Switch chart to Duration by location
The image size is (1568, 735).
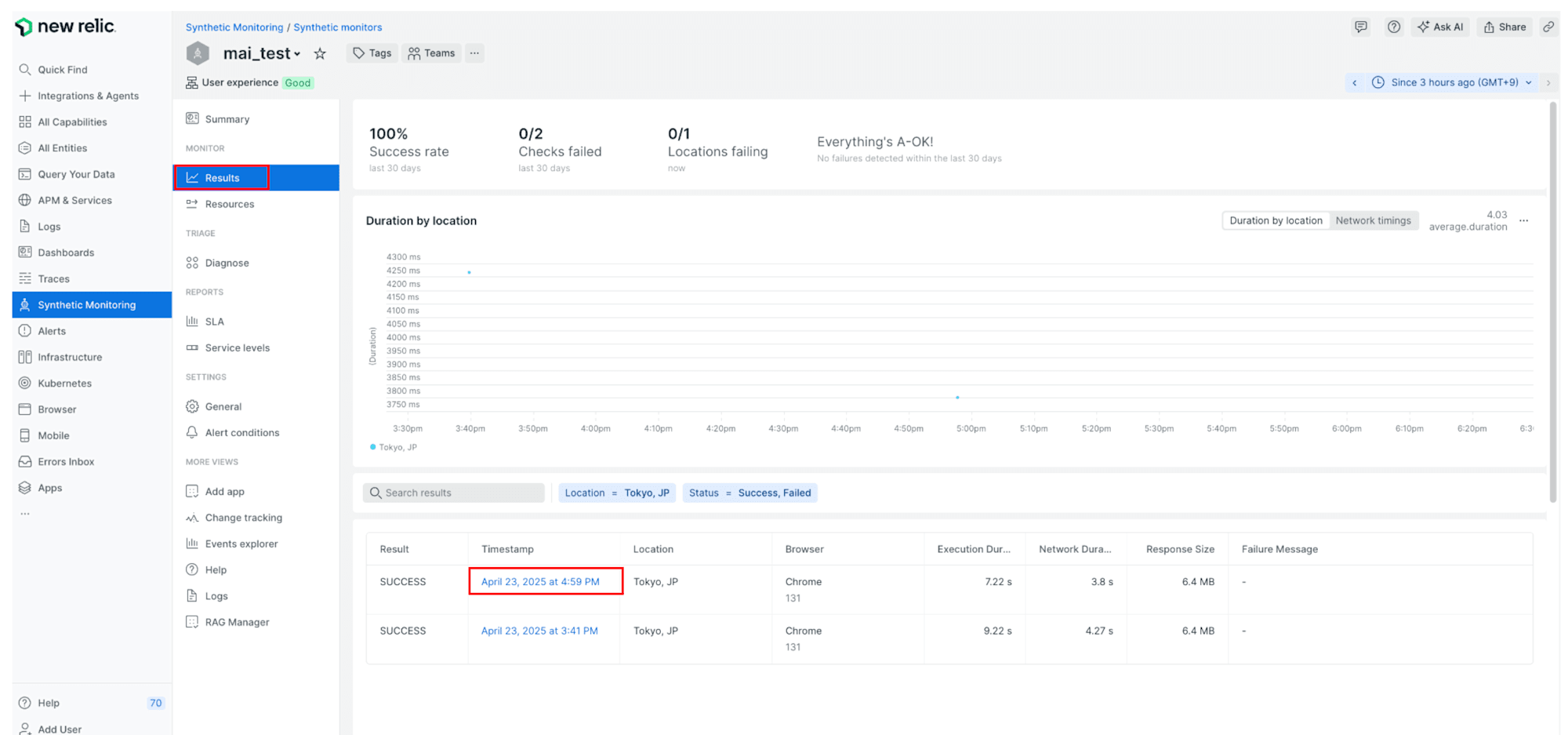pos(1276,220)
